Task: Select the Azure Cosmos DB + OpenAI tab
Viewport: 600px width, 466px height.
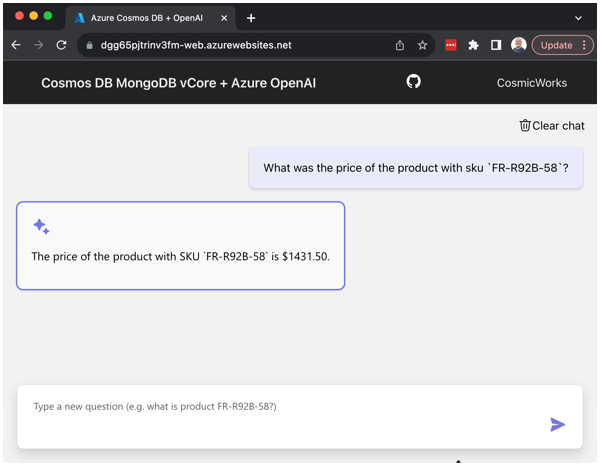Action: pyautogui.click(x=150, y=18)
